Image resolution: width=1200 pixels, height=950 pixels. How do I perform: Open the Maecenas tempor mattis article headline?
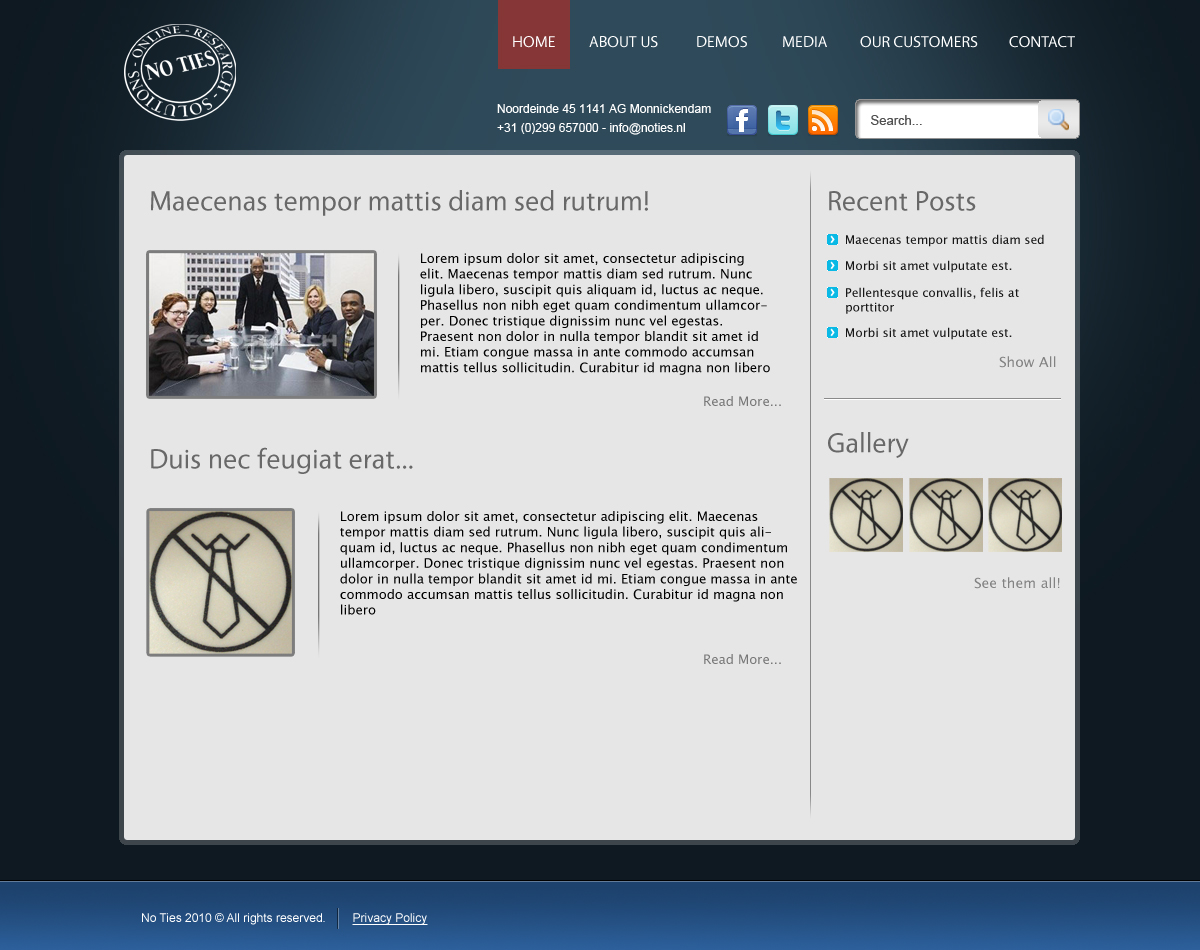399,202
